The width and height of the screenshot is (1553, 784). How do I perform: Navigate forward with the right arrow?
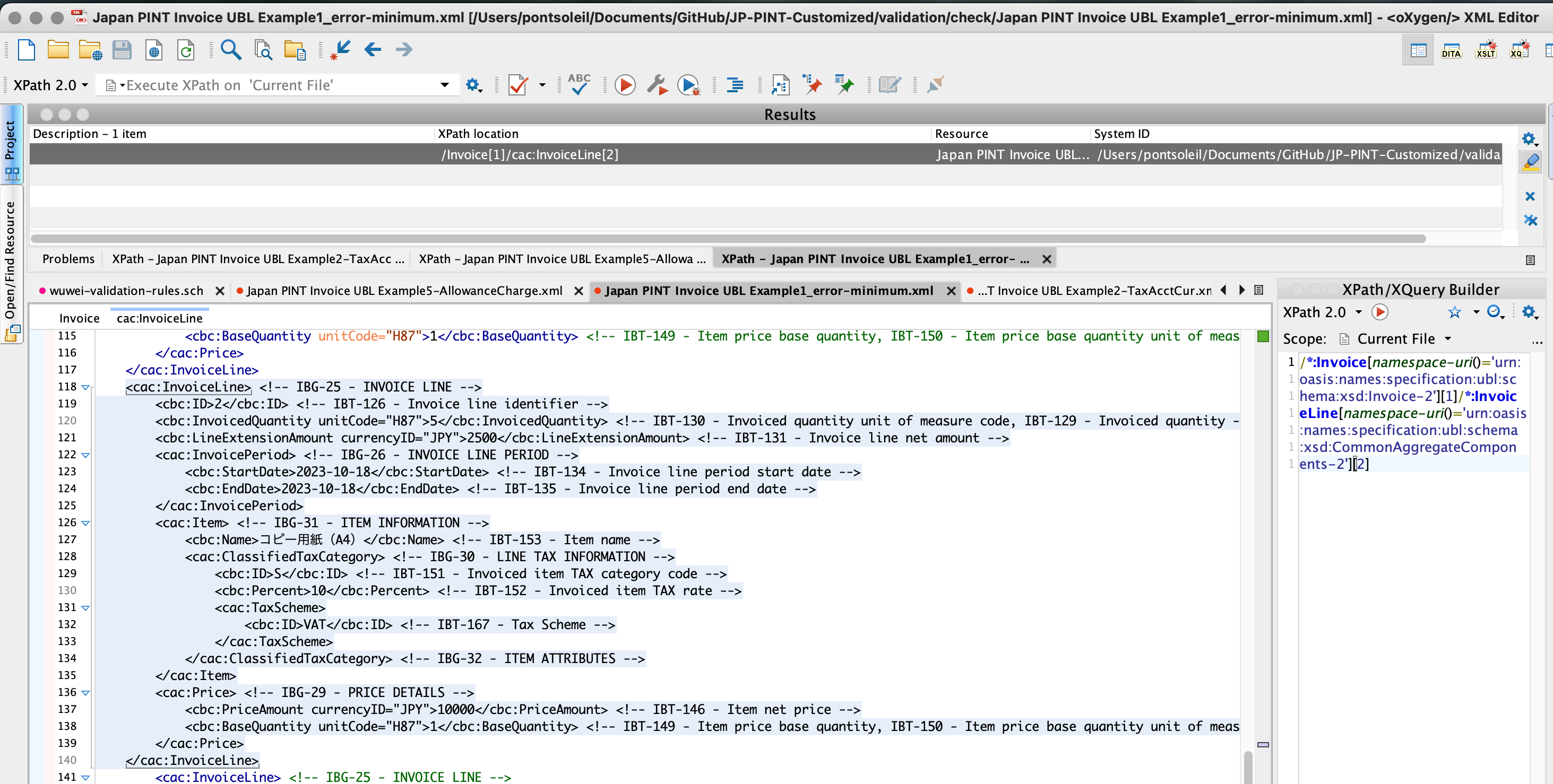click(x=404, y=49)
